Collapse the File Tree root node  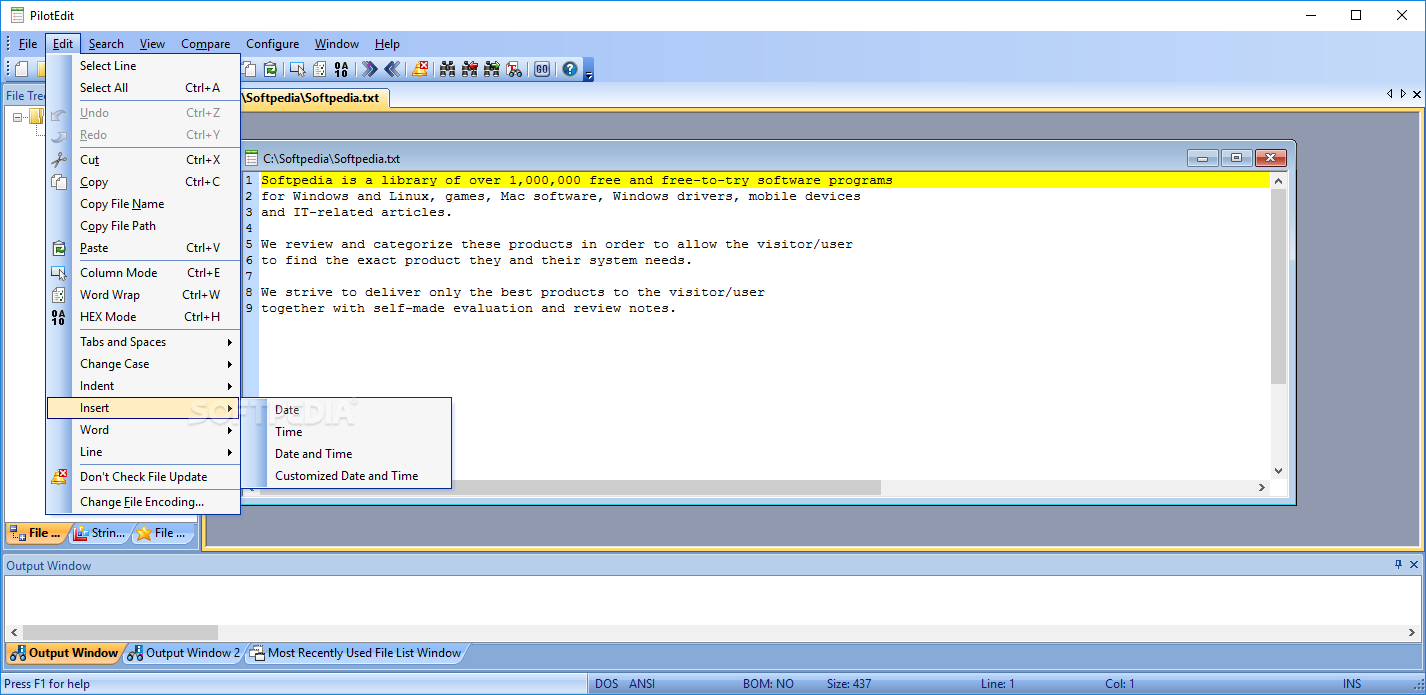pyautogui.click(x=17, y=117)
